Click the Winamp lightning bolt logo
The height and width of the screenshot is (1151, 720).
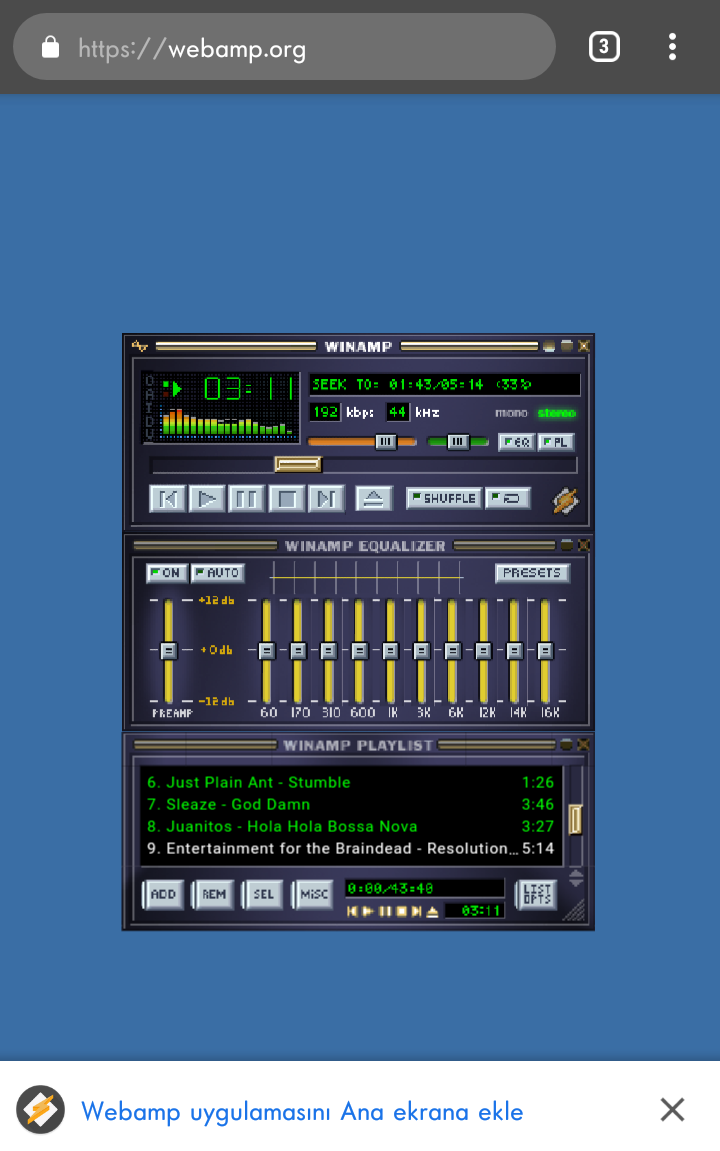(x=566, y=500)
